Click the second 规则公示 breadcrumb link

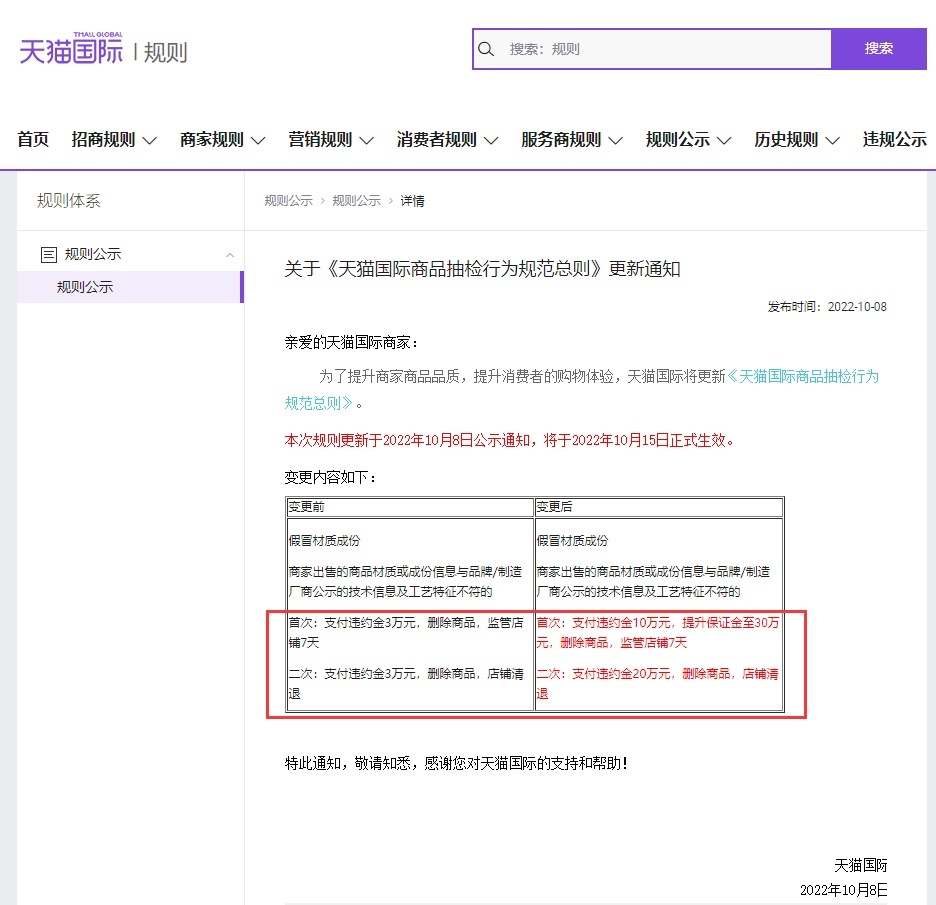click(x=356, y=201)
